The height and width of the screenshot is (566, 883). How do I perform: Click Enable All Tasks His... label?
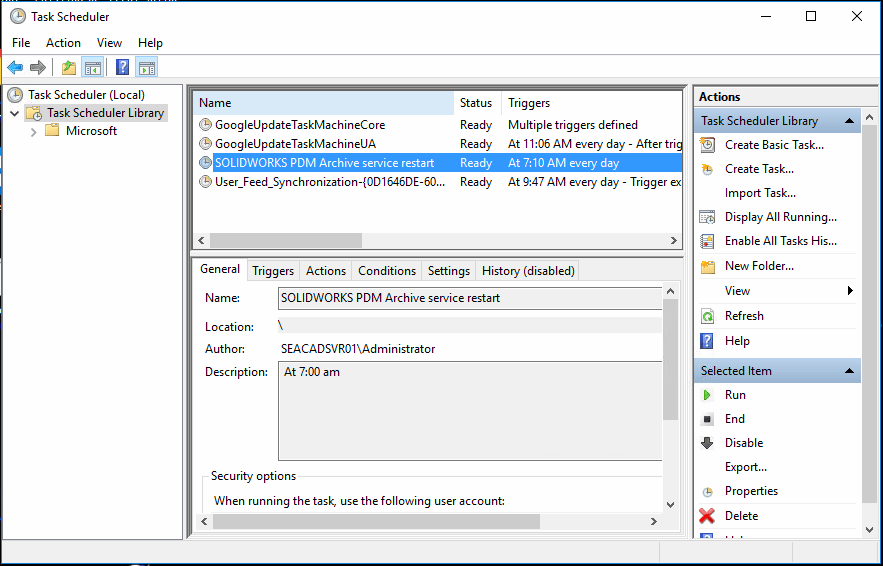tap(781, 241)
